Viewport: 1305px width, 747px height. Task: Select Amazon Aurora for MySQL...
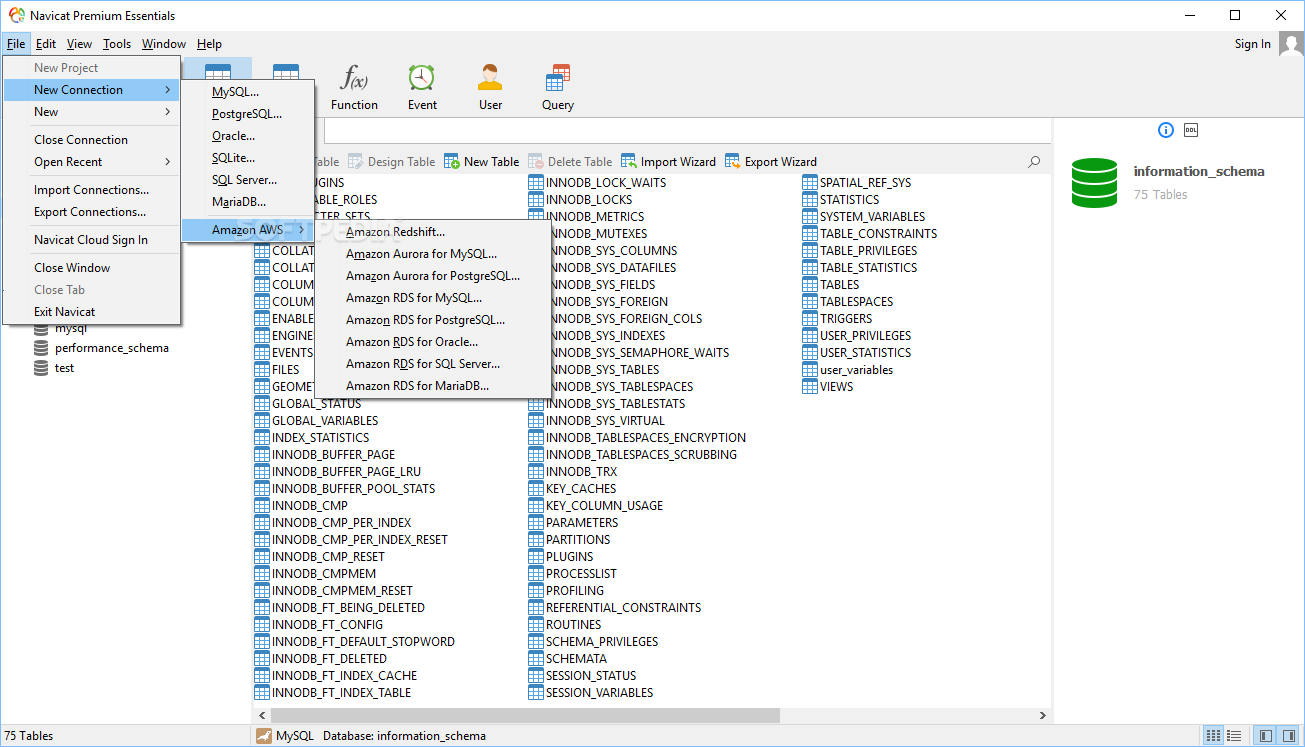pyautogui.click(x=432, y=254)
